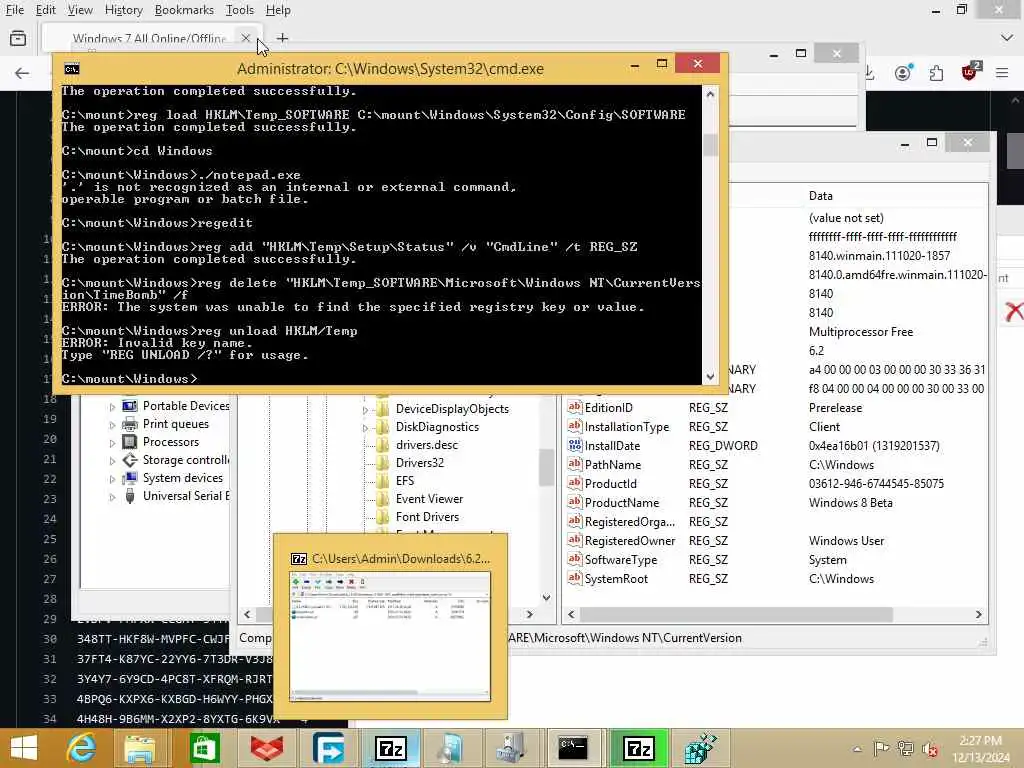
Task: Open the blue arrow app on taskbar
Action: pyautogui.click(x=328, y=748)
